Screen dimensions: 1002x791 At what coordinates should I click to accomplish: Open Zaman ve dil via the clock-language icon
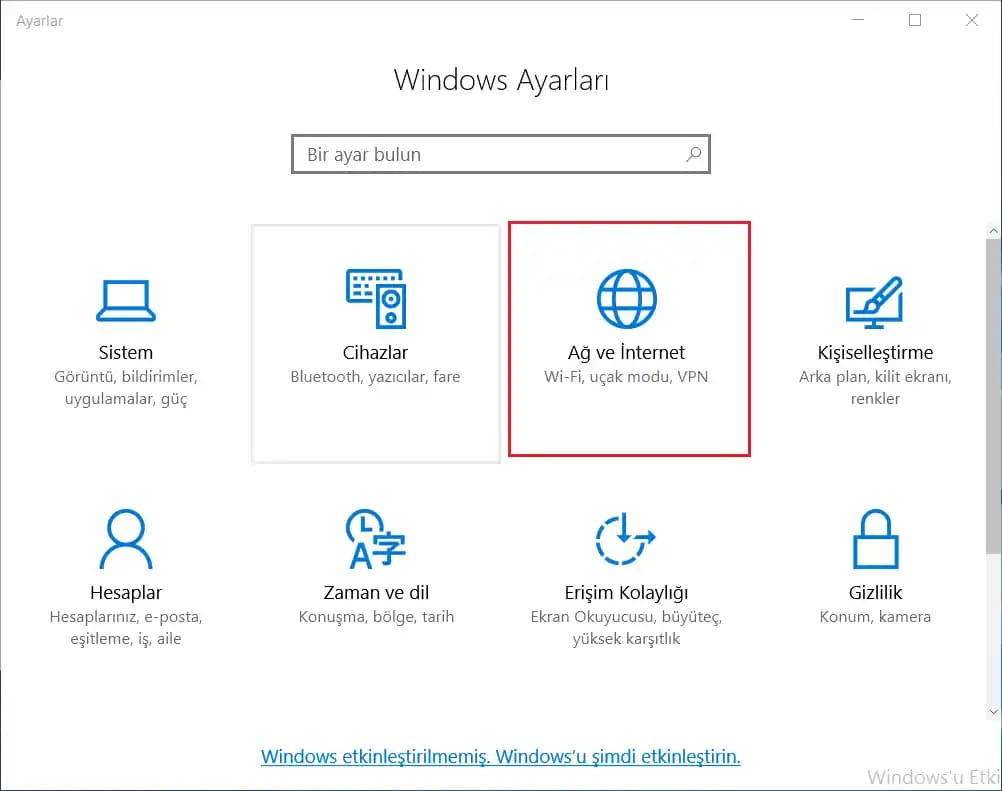pos(375,538)
